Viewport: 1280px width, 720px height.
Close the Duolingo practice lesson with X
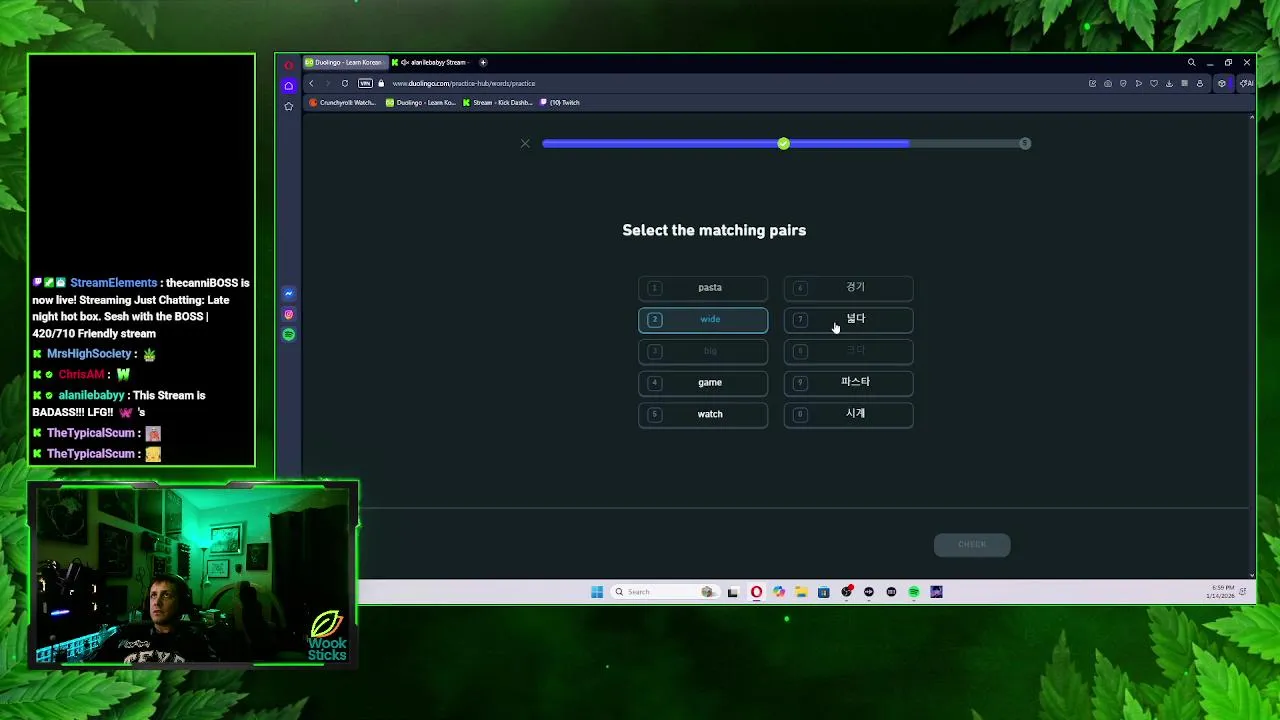pyautogui.click(x=525, y=144)
